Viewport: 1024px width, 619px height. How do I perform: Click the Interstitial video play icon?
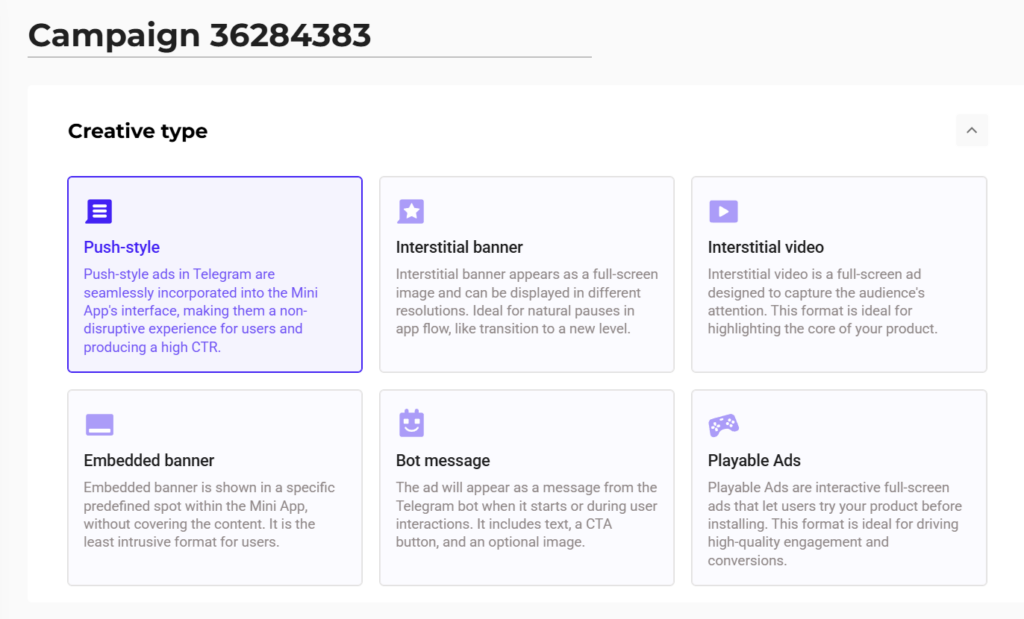(723, 211)
